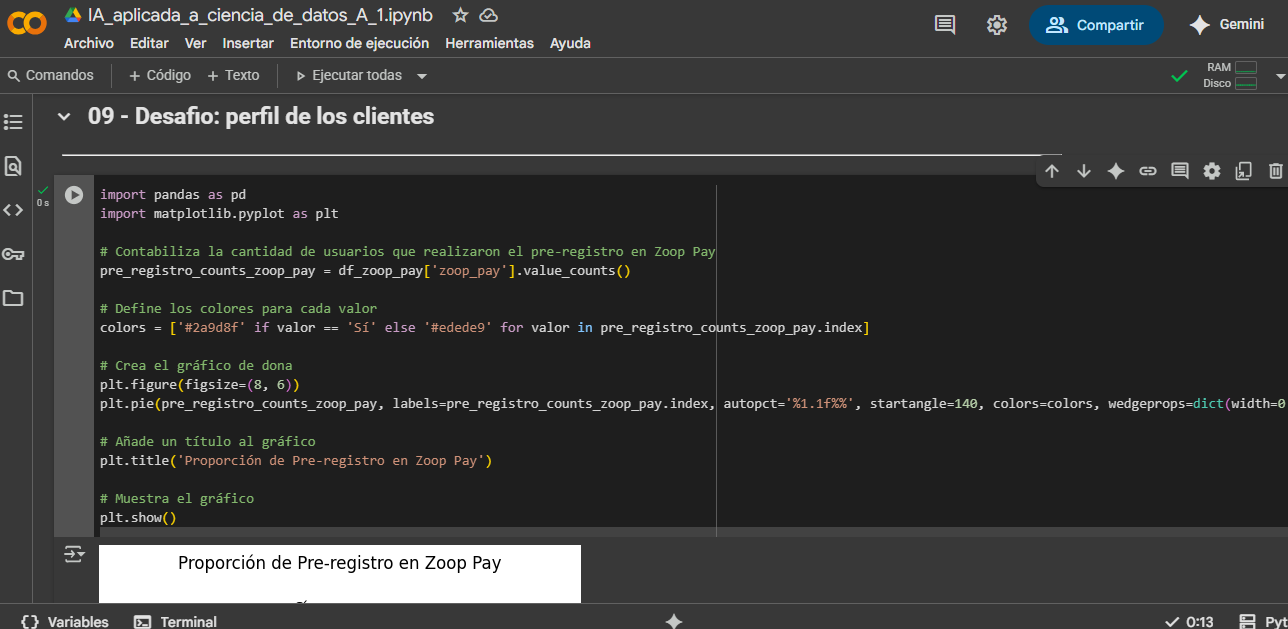The width and height of the screenshot is (1288, 629).
Task: Open the Comandos search palette
Action: 50,75
